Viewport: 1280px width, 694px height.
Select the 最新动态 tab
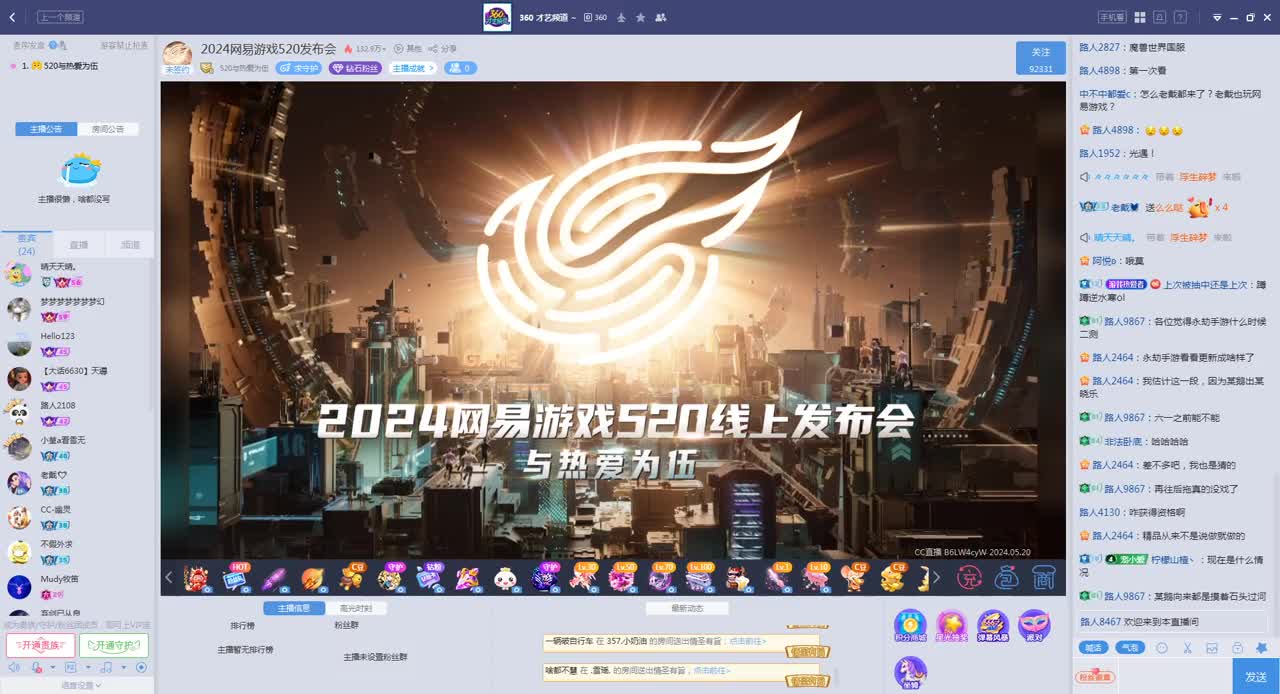click(687, 608)
